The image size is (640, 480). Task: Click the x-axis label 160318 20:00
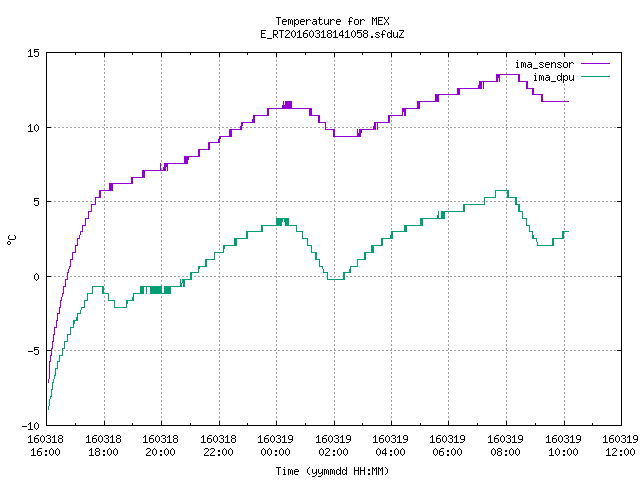click(x=160, y=445)
